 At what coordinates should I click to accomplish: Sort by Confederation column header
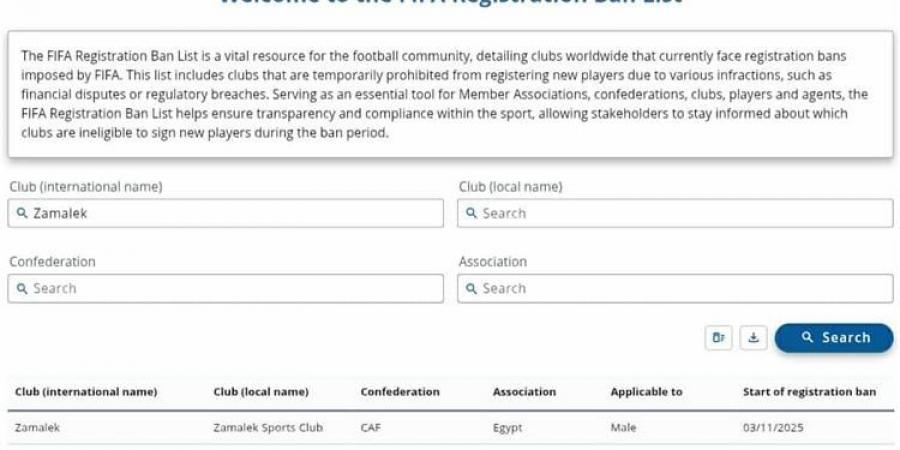(400, 392)
